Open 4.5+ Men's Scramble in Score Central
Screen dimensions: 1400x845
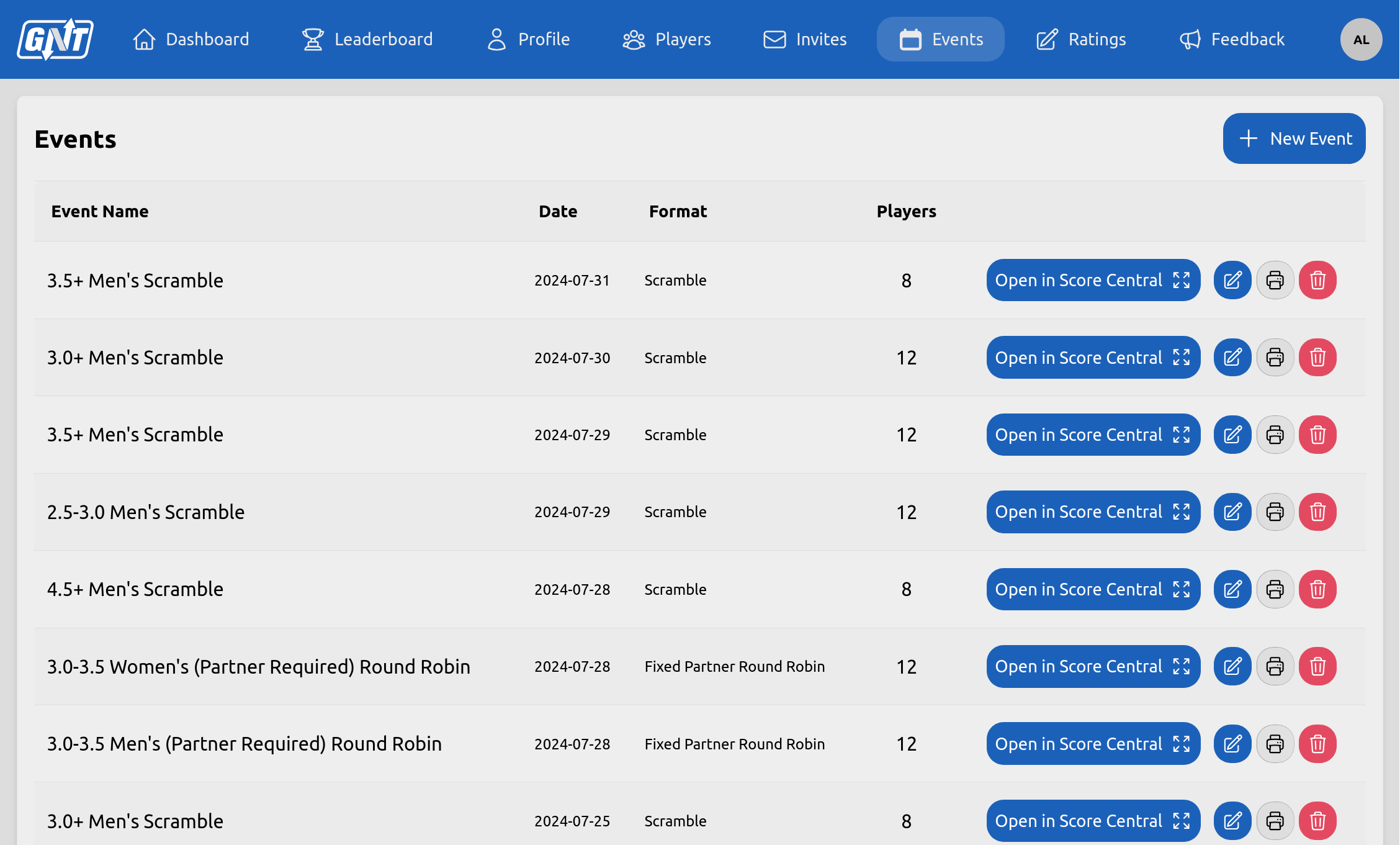click(x=1093, y=589)
